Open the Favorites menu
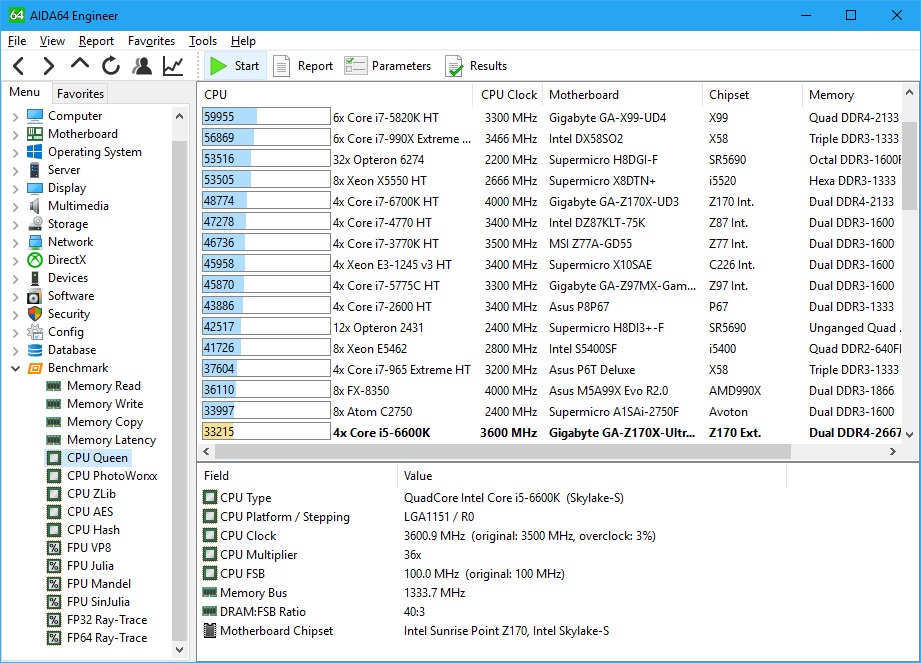The height and width of the screenshot is (663, 921). (152, 41)
